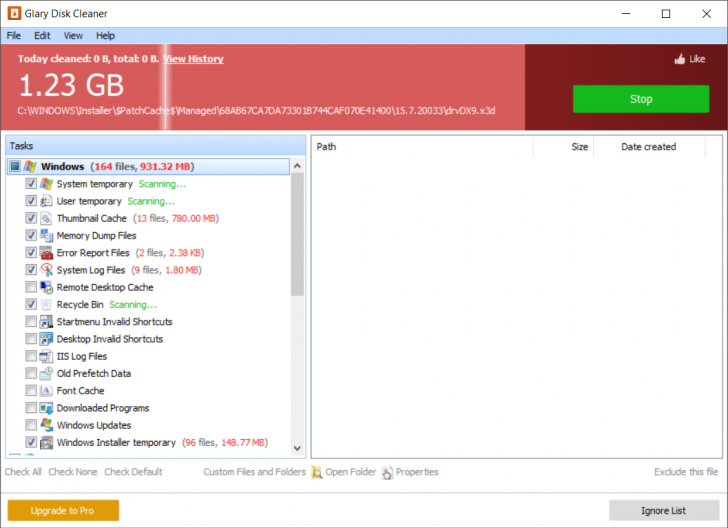The image size is (728, 528).
Task: Click the Recycle Bin icon
Action: coord(46,305)
